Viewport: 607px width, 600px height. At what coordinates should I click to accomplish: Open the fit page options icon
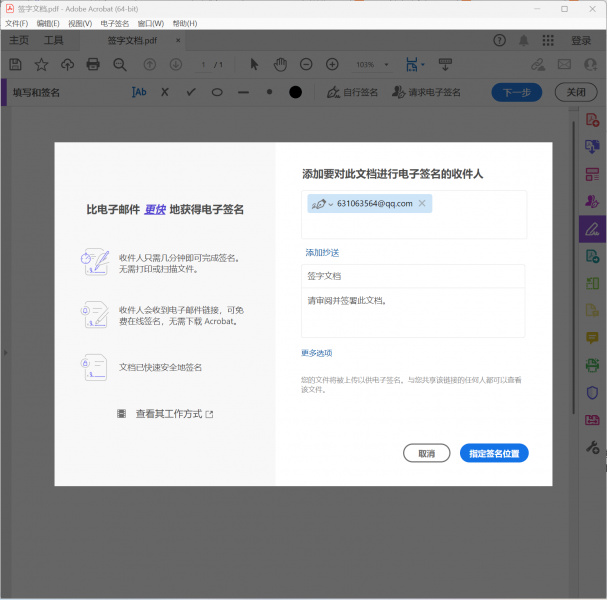tap(415, 64)
